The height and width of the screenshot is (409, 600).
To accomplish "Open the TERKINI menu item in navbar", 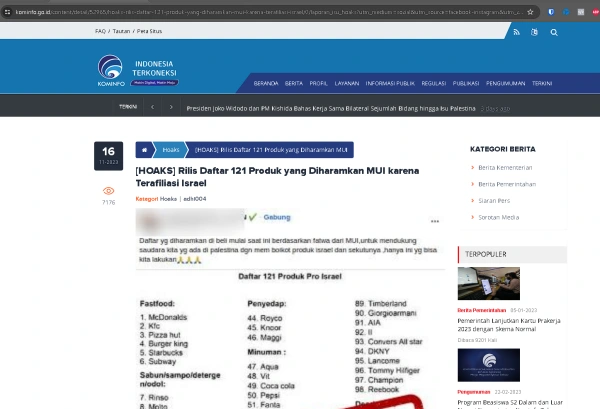I will point(542,83).
